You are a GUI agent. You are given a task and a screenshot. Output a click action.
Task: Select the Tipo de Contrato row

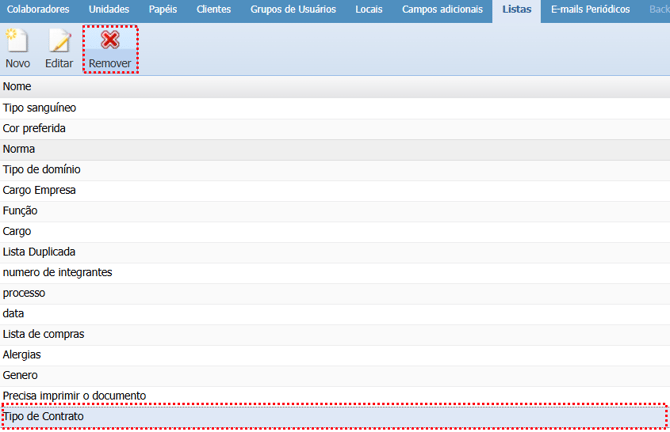point(44,416)
